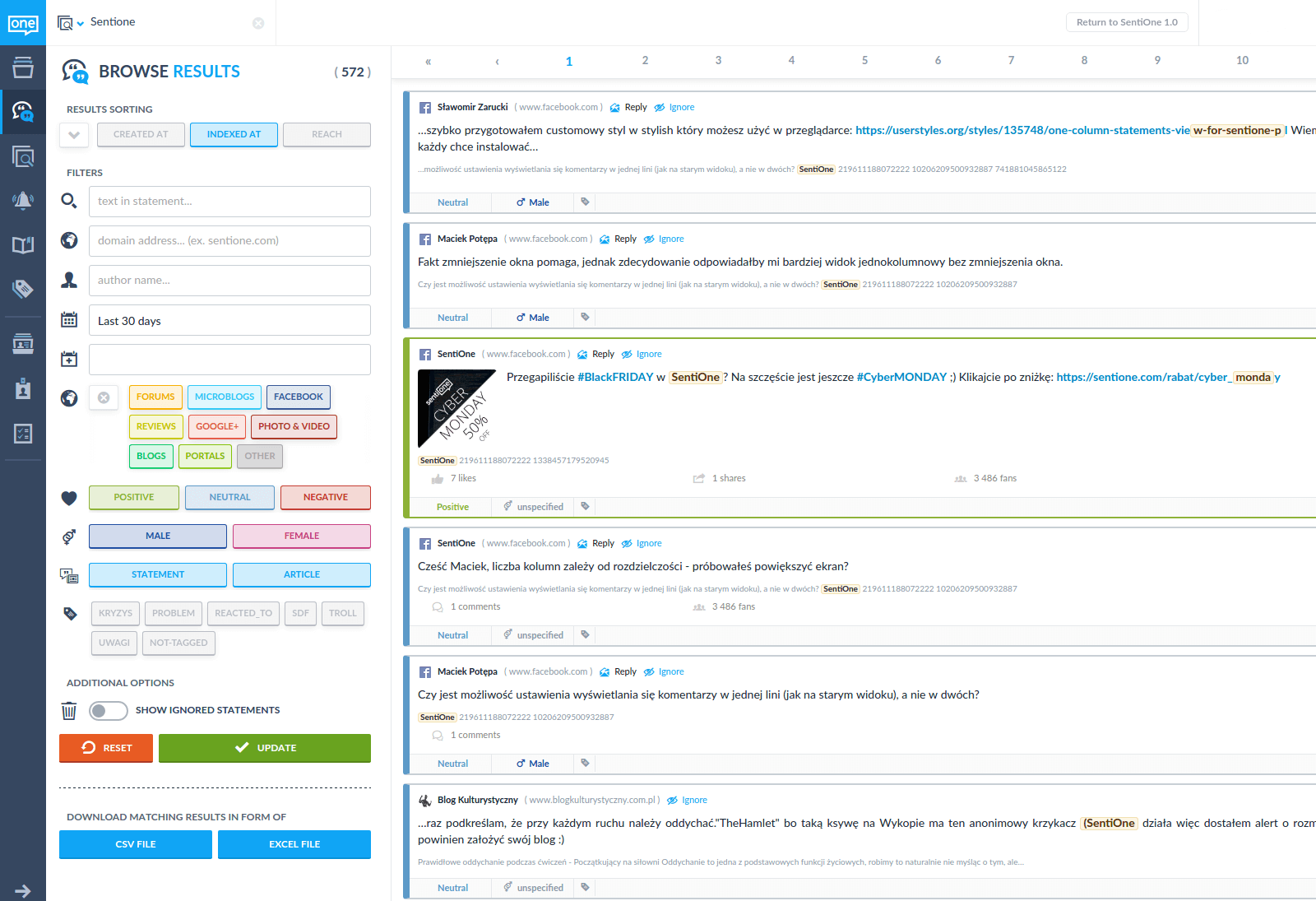Go to results page 2

[x=646, y=60]
